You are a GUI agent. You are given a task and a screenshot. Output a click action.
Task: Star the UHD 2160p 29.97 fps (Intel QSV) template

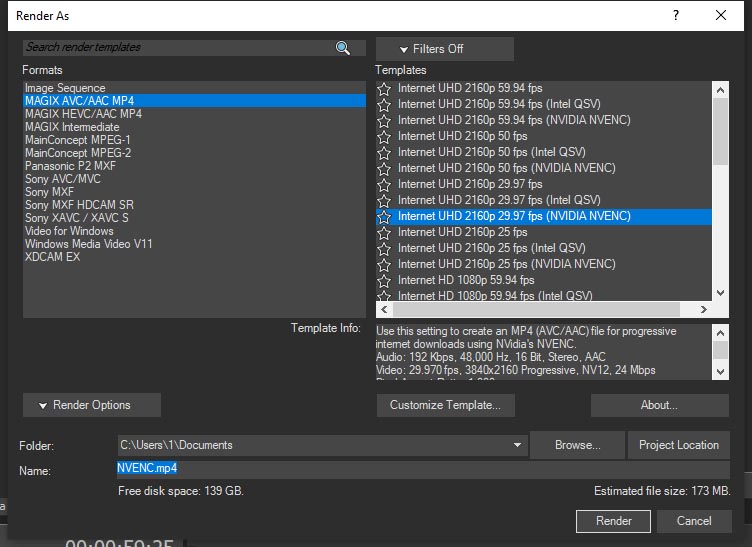click(x=384, y=200)
